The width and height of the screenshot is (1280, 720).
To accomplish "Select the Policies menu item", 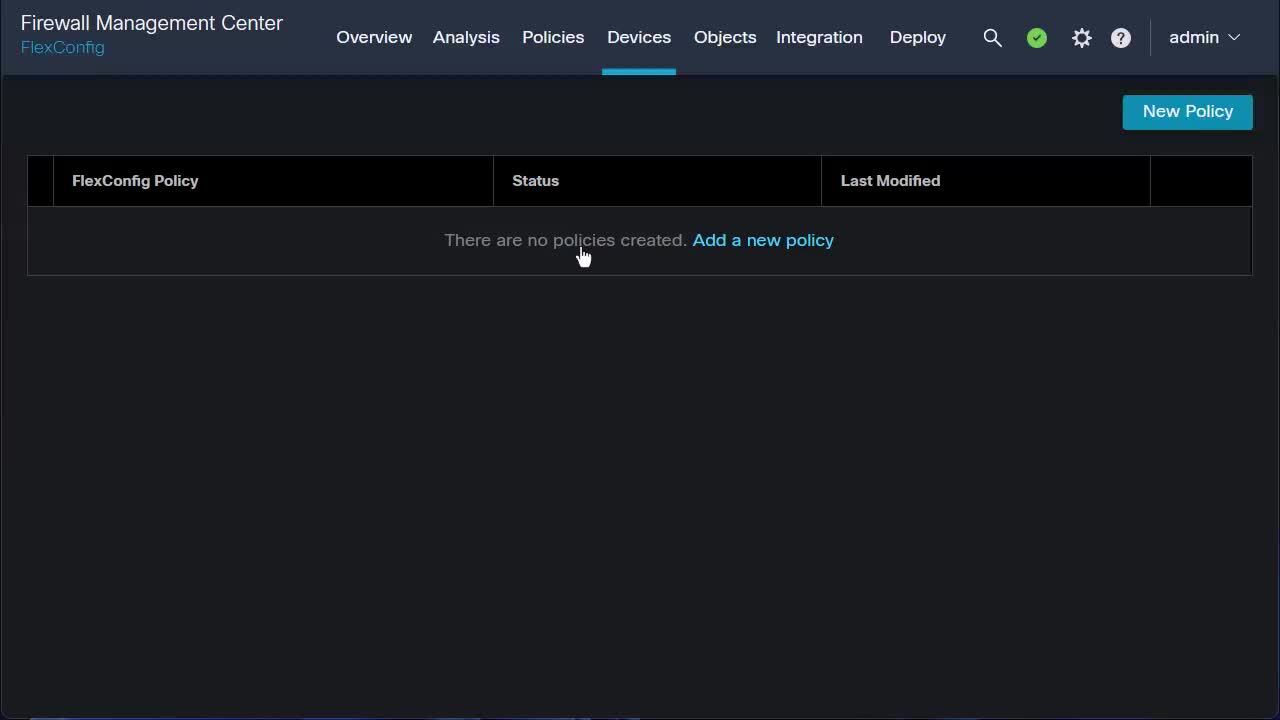I will pyautogui.click(x=553, y=37).
